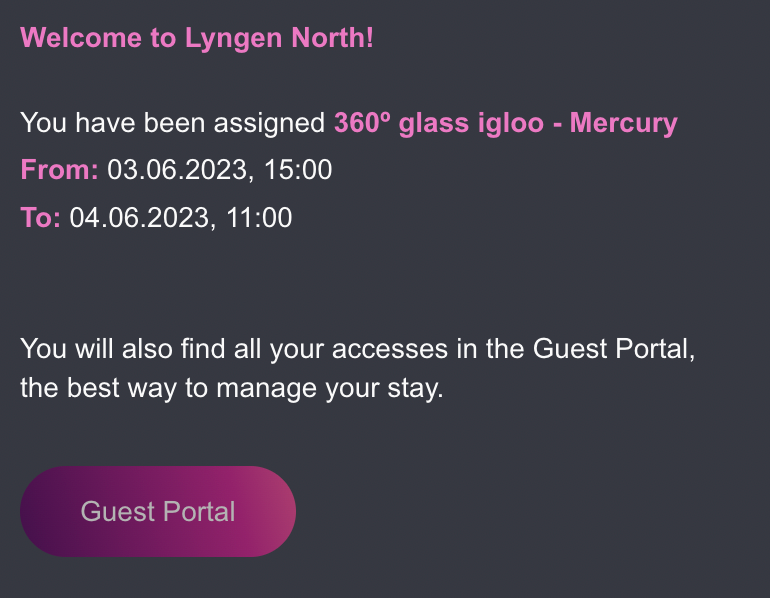The height and width of the screenshot is (598, 770).
Task: Click the pink From: label
Action: coord(59,170)
